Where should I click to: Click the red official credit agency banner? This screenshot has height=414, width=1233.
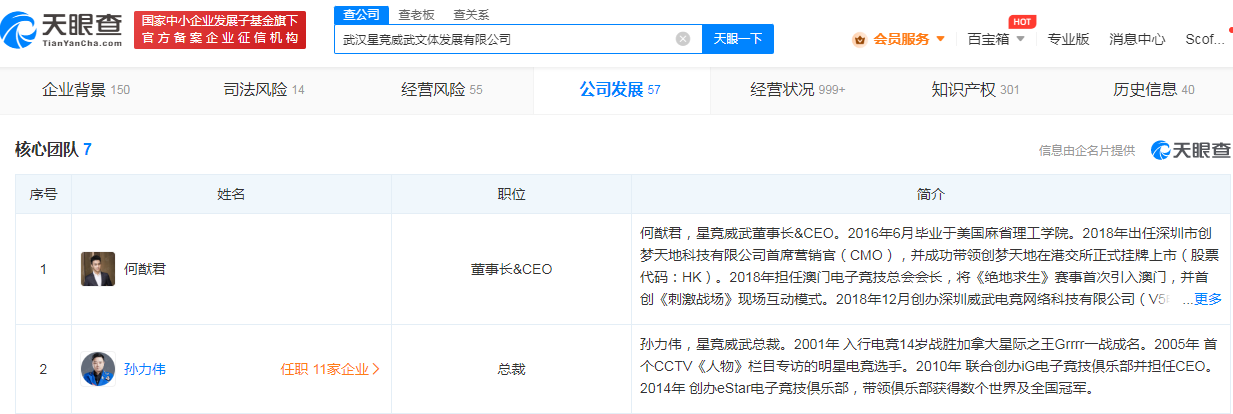219,30
